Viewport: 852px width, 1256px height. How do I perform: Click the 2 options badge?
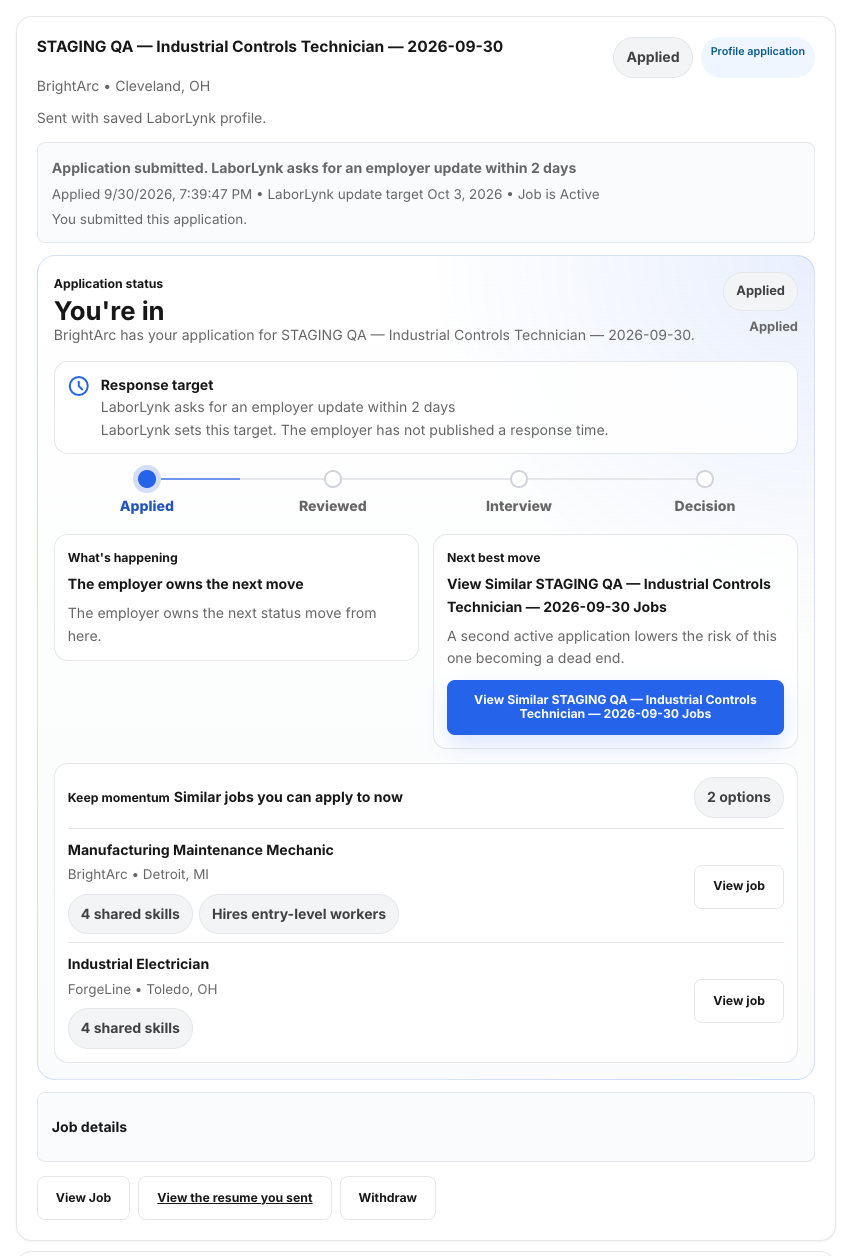coord(739,798)
